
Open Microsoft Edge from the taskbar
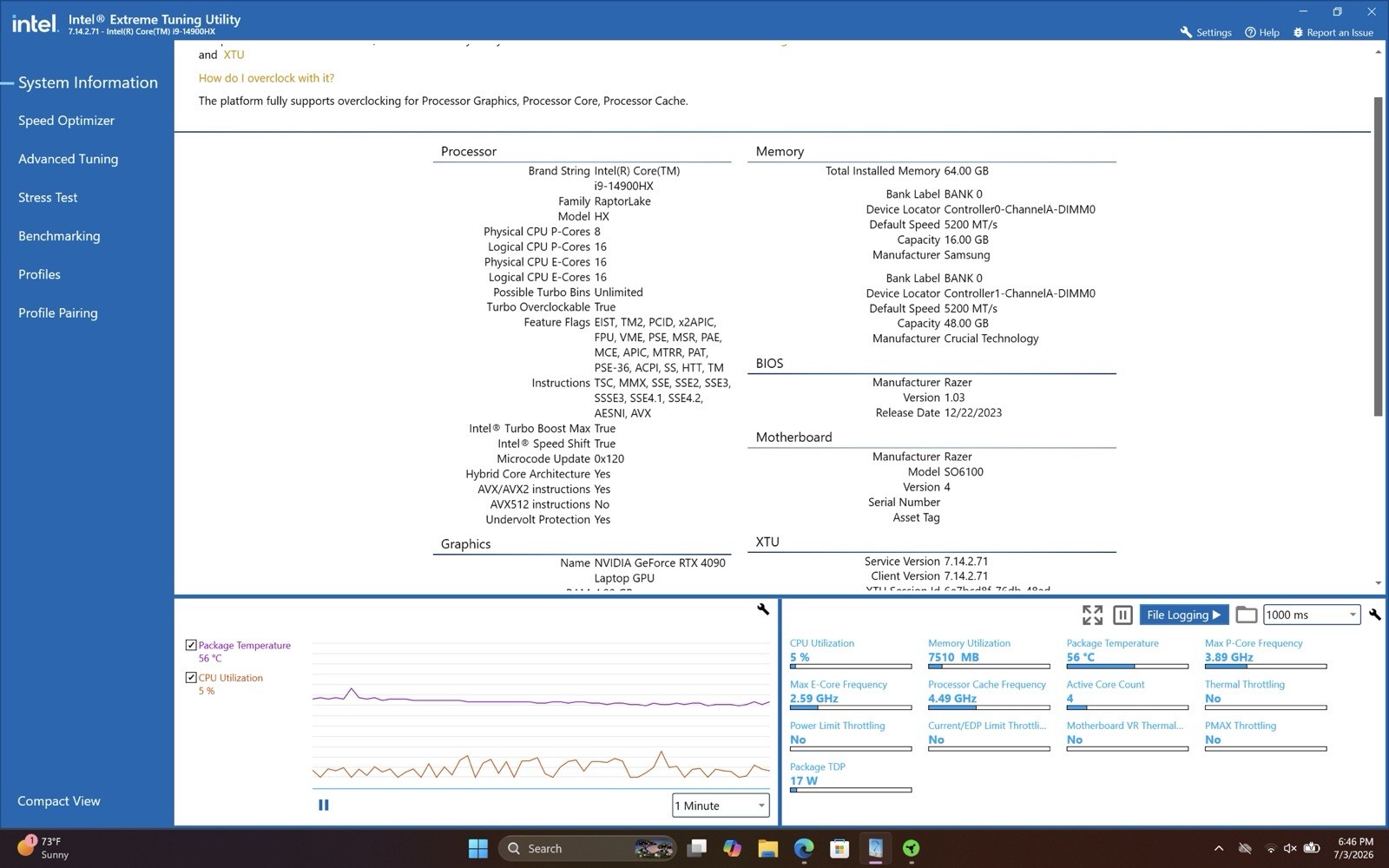[804, 849]
